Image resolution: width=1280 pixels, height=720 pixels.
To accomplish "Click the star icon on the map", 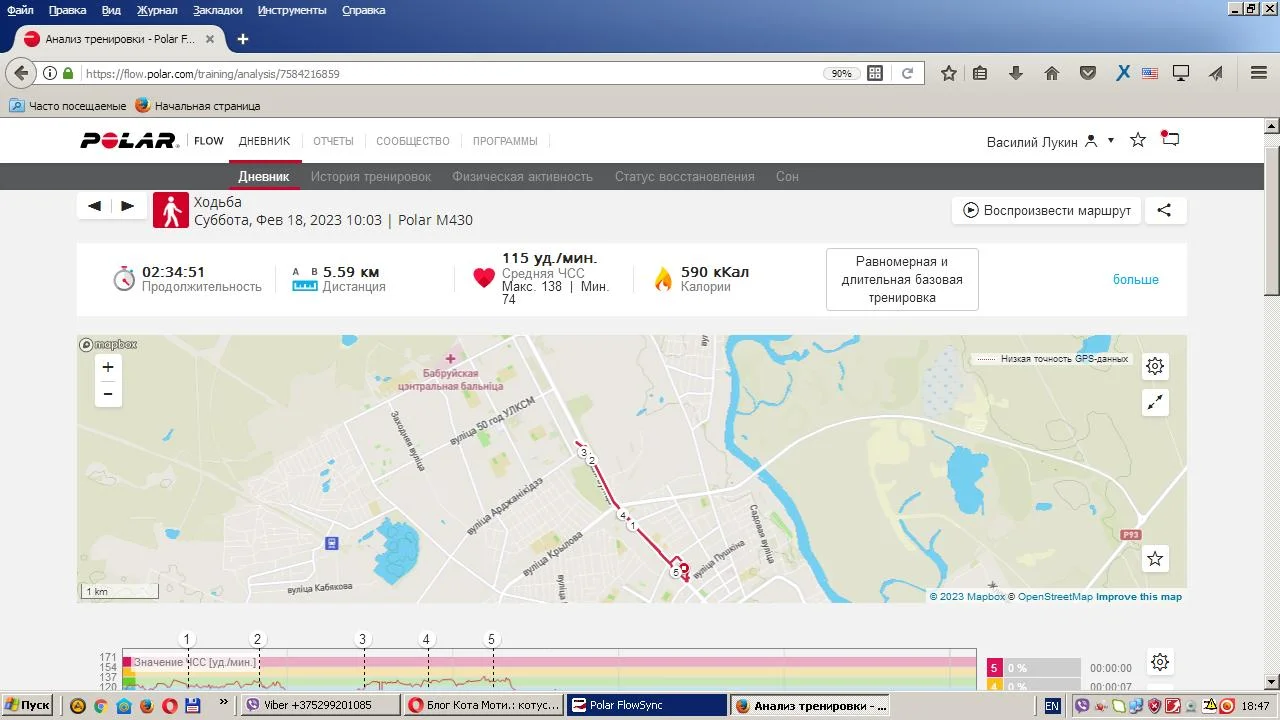I will click(1155, 558).
